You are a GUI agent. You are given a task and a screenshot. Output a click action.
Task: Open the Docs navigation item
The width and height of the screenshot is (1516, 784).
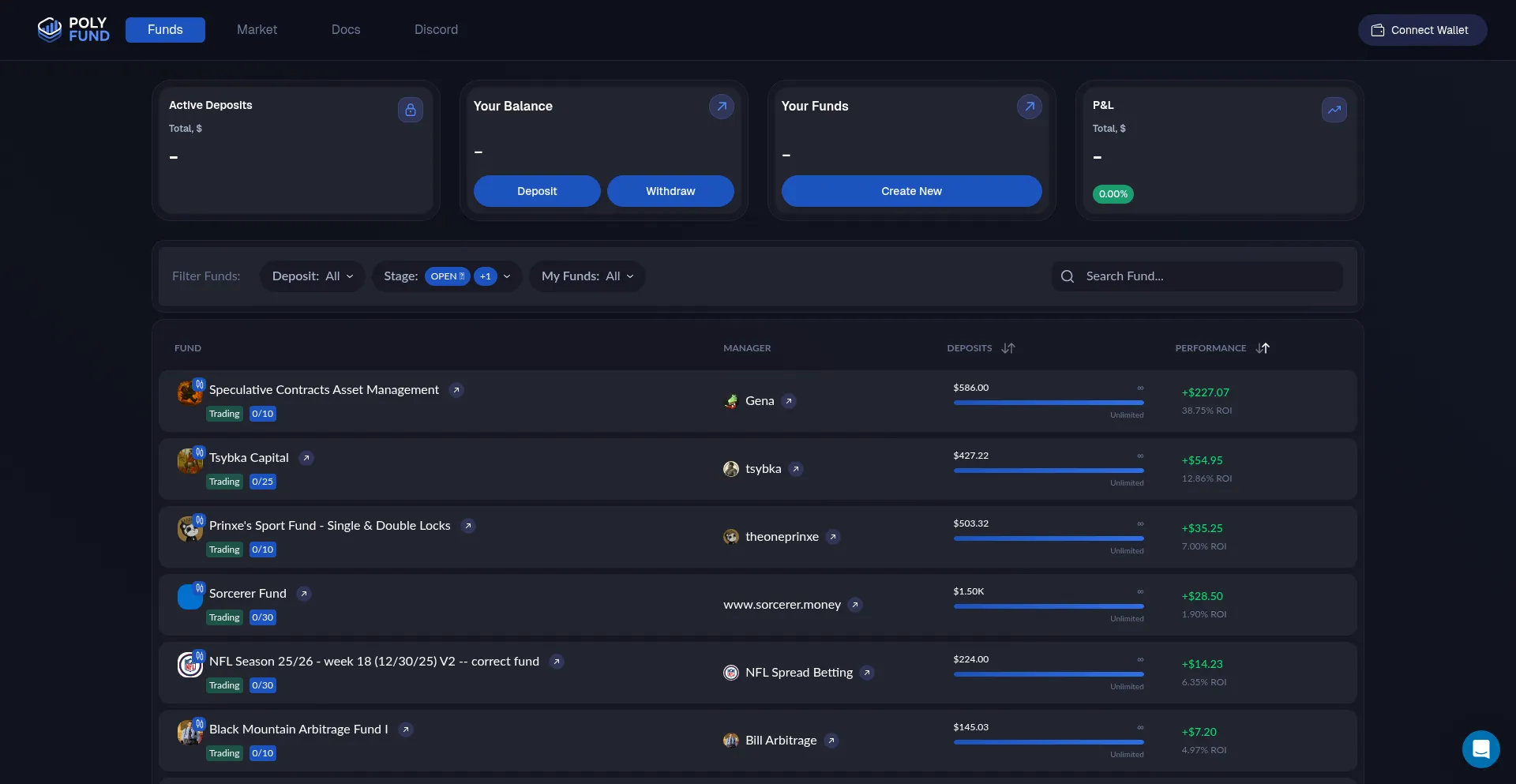point(346,30)
